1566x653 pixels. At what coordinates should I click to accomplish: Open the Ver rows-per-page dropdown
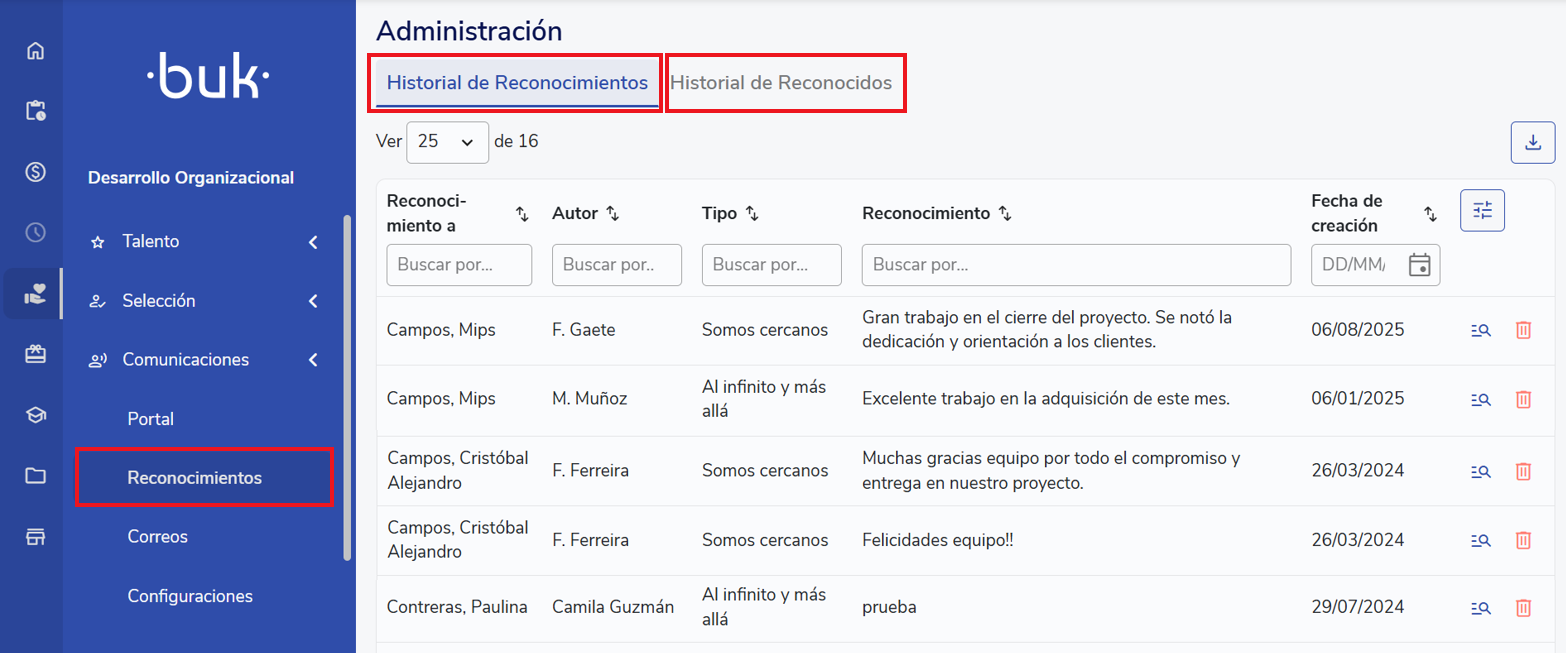click(447, 142)
